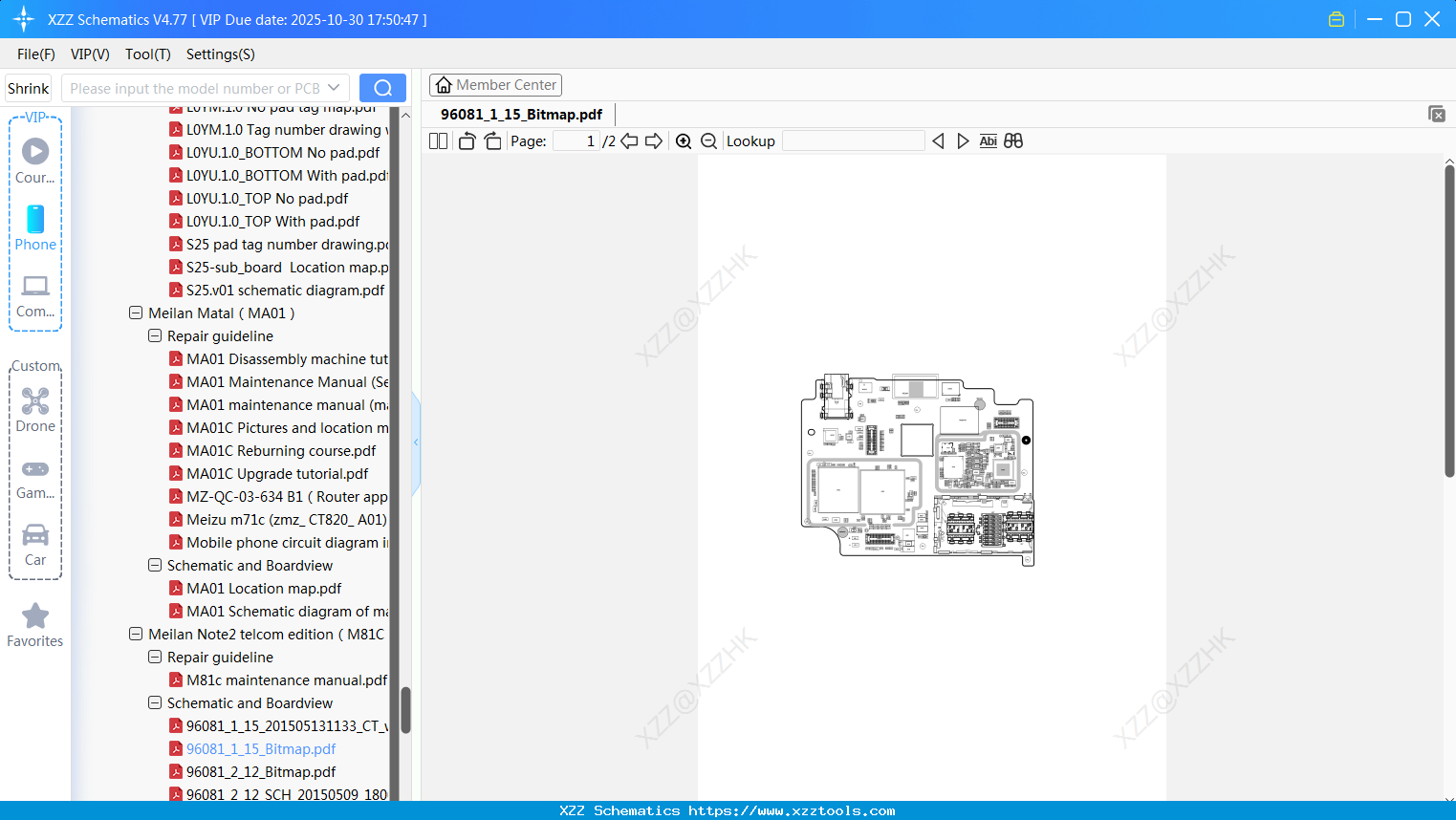Select the zoom in magnifier tool
This screenshot has width=1456, height=820.
tap(684, 140)
